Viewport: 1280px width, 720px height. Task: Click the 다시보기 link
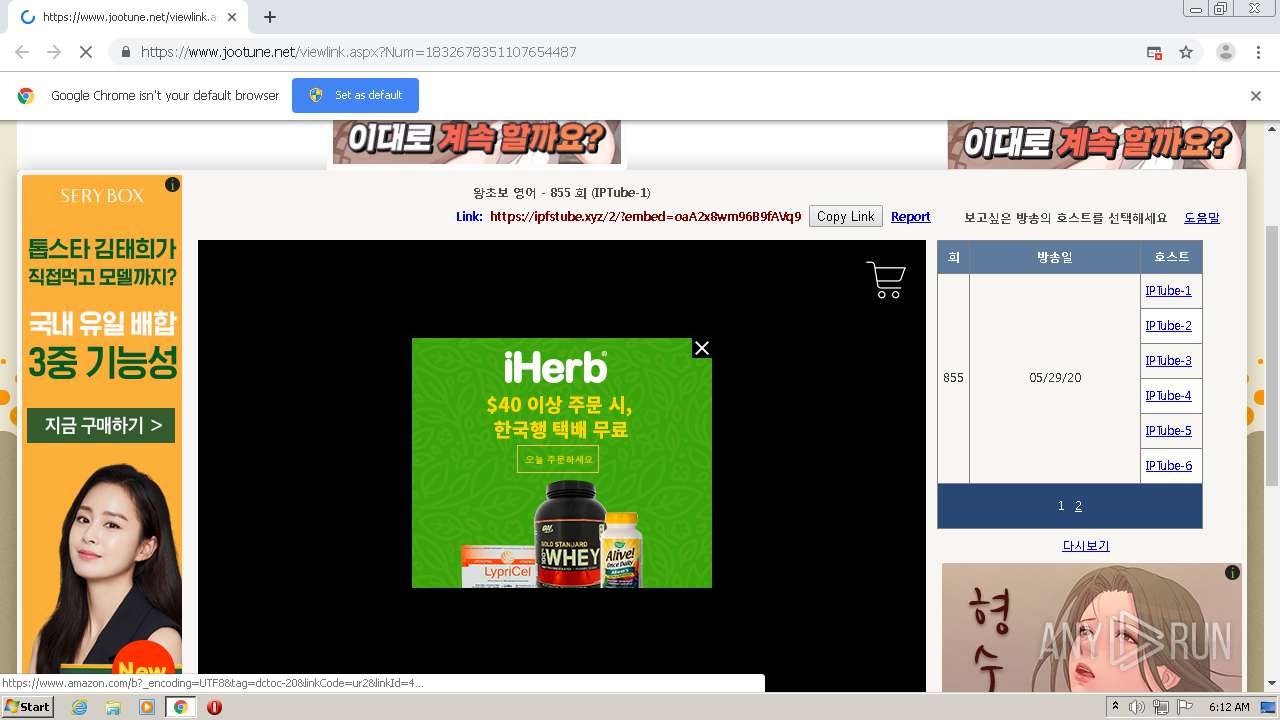(x=1085, y=546)
